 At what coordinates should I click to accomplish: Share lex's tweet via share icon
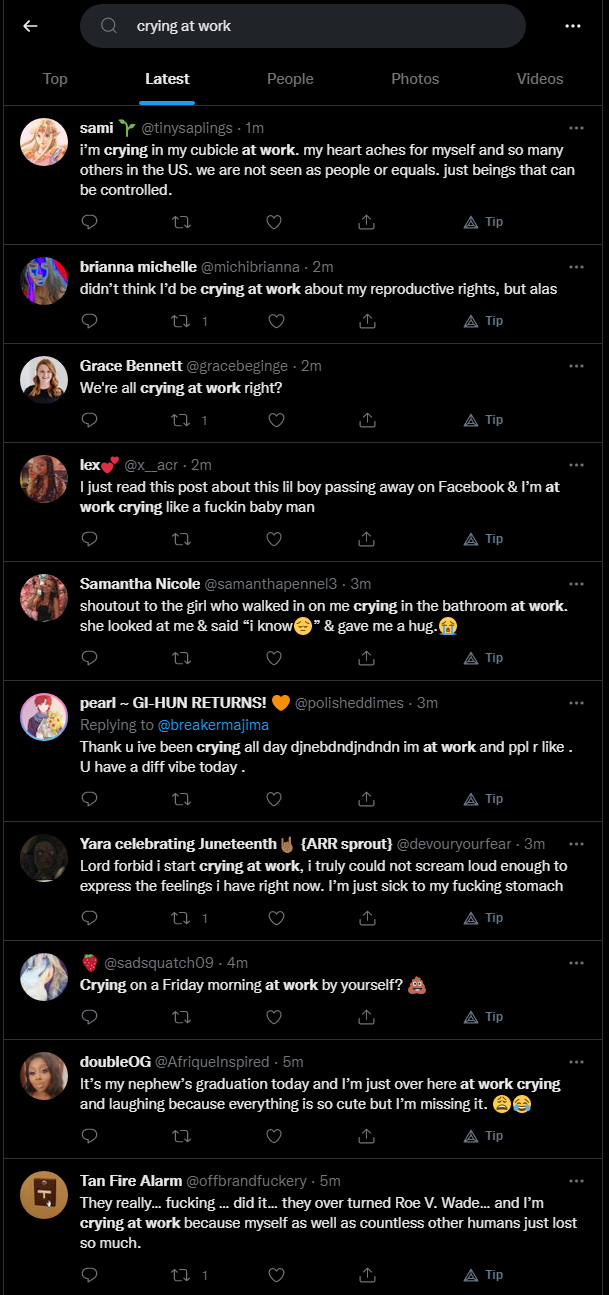point(367,539)
